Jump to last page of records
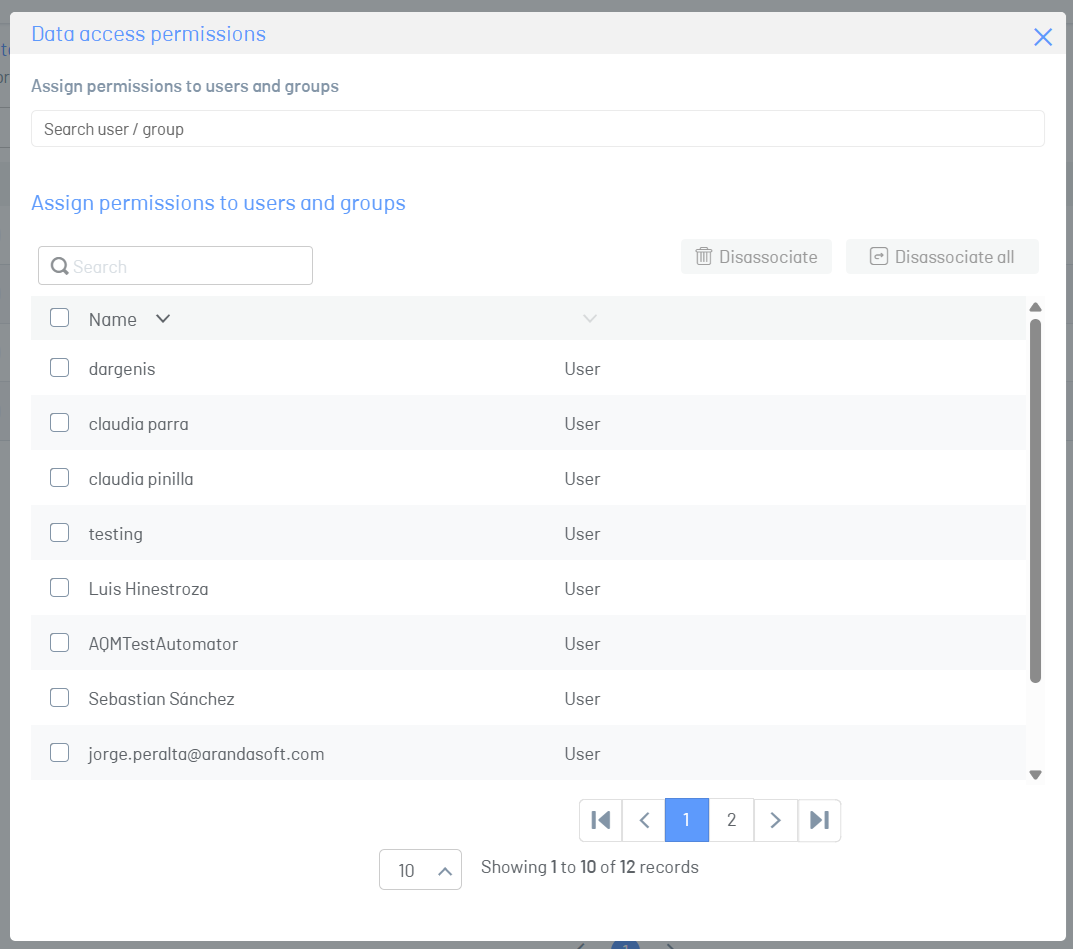The image size is (1073, 949). coord(819,820)
